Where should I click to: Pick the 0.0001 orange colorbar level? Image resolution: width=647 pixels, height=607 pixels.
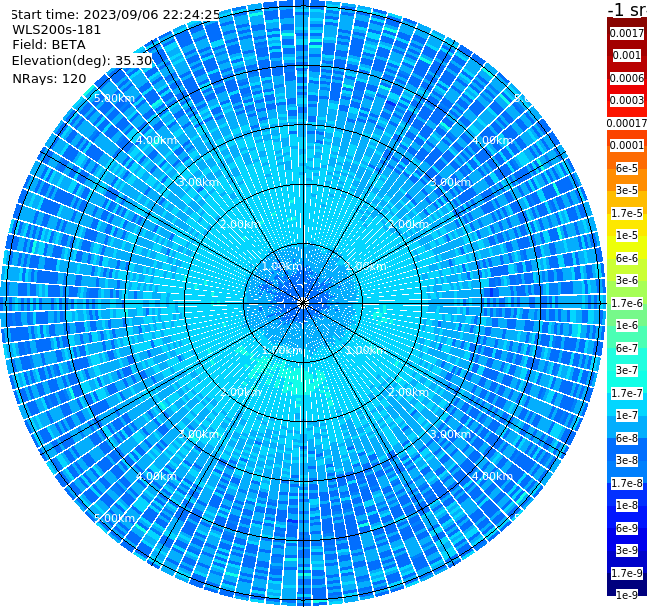point(627,145)
